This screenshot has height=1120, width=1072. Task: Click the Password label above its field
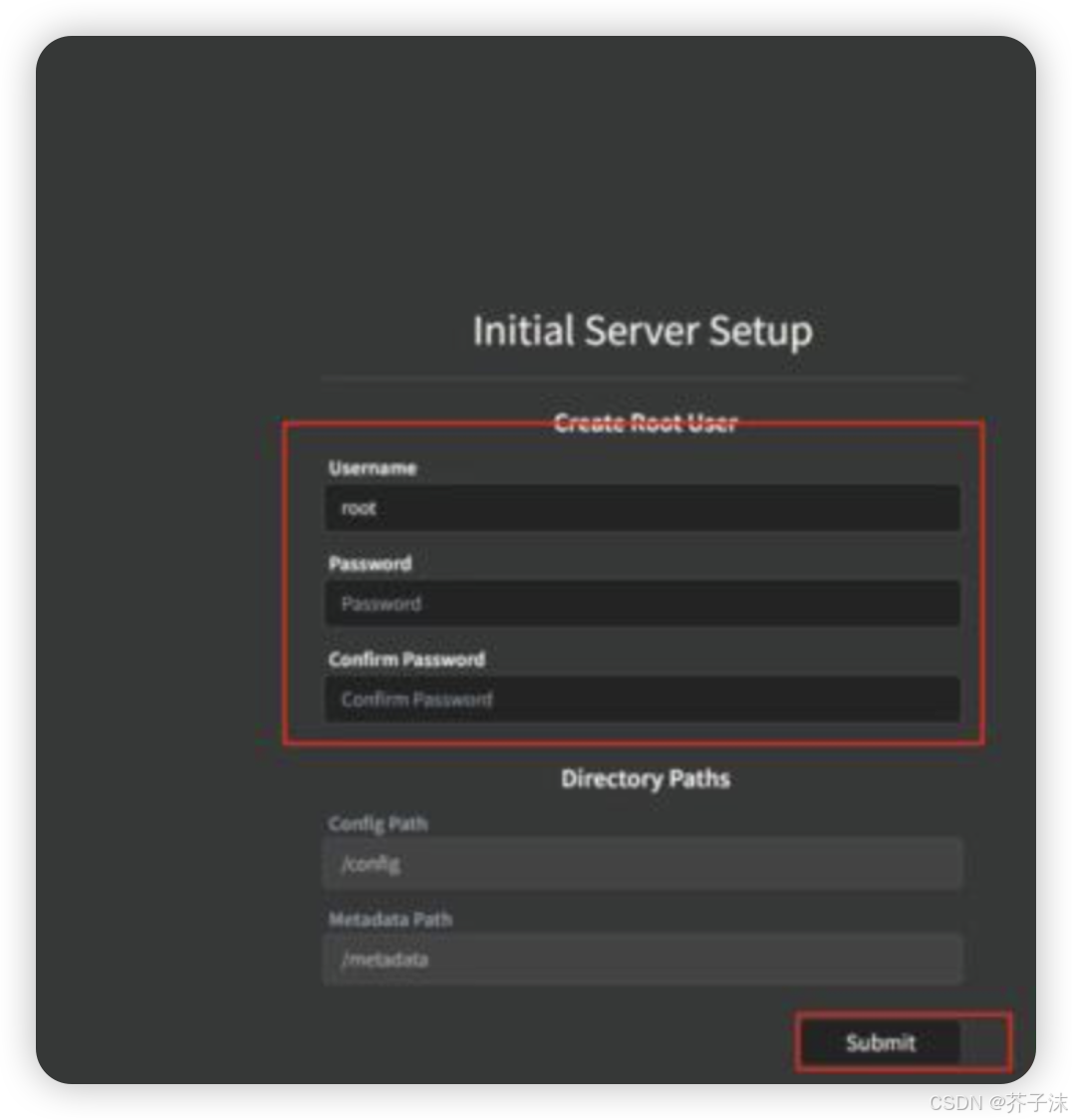tap(370, 564)
